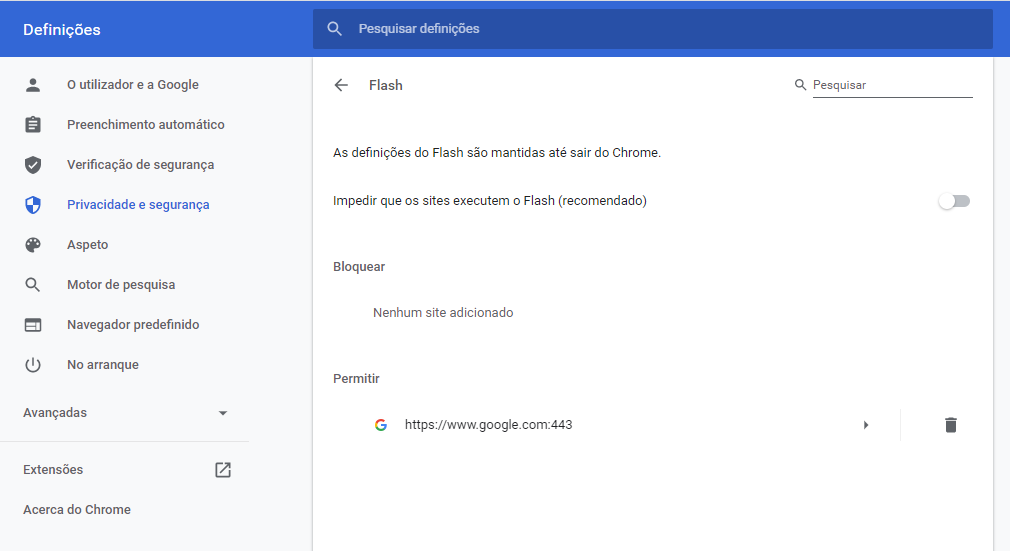
Task: Click the https://www.google.com:443 site entry text
Action: click(488, 425)
